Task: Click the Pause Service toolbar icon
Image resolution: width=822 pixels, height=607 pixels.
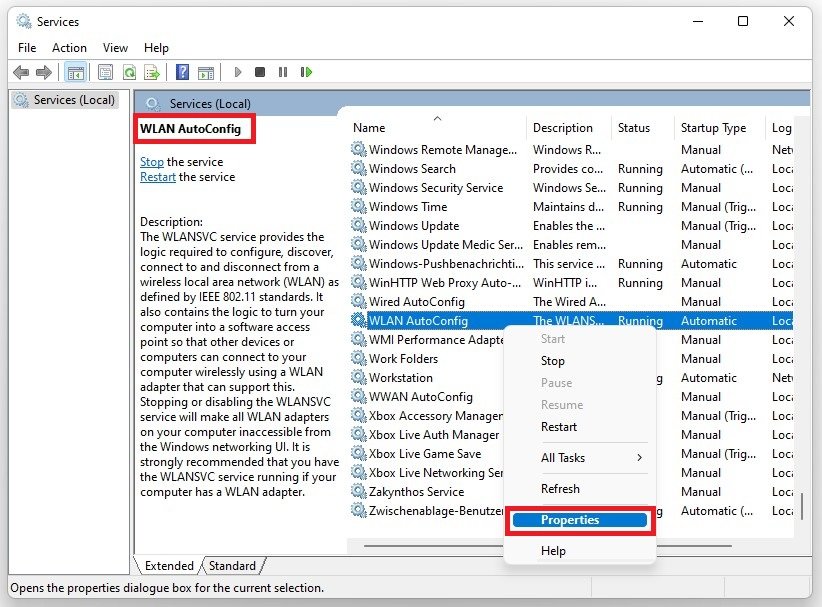Action: tap(283, 72)
